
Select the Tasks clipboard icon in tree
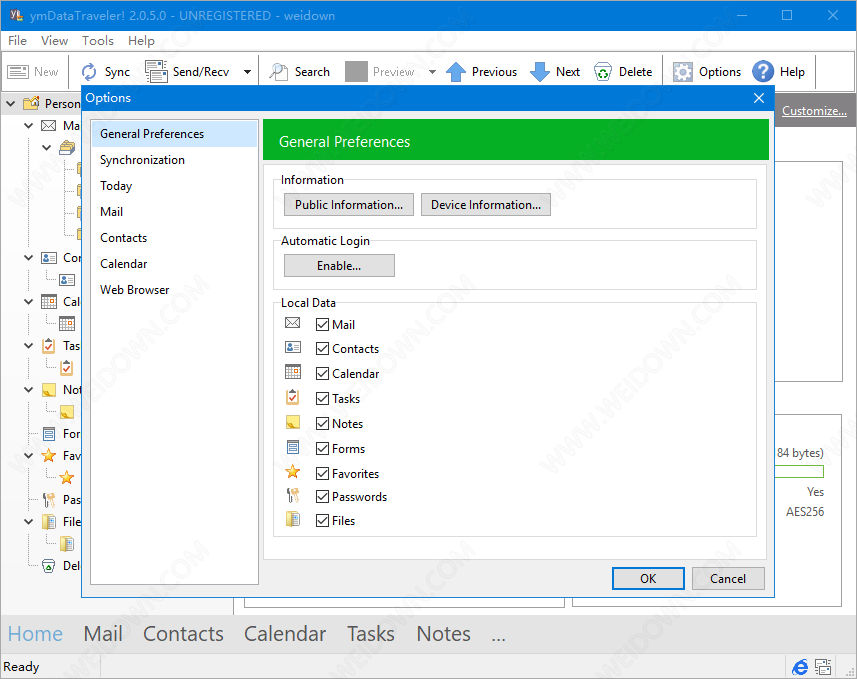coord(49,346)
